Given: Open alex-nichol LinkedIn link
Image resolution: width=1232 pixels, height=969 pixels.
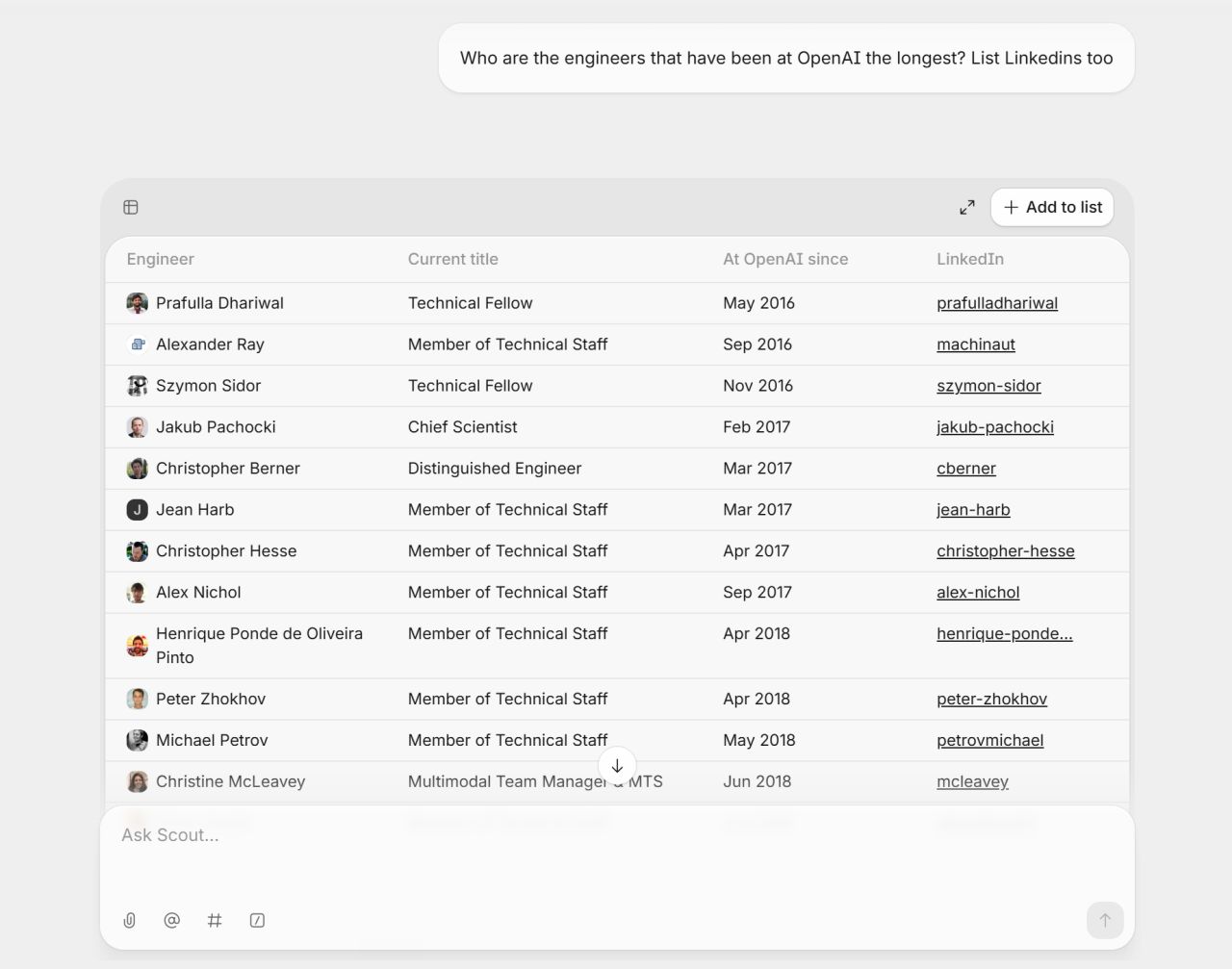Looking at the screenshot, I should pyautogui.click(x=978, y=593).
